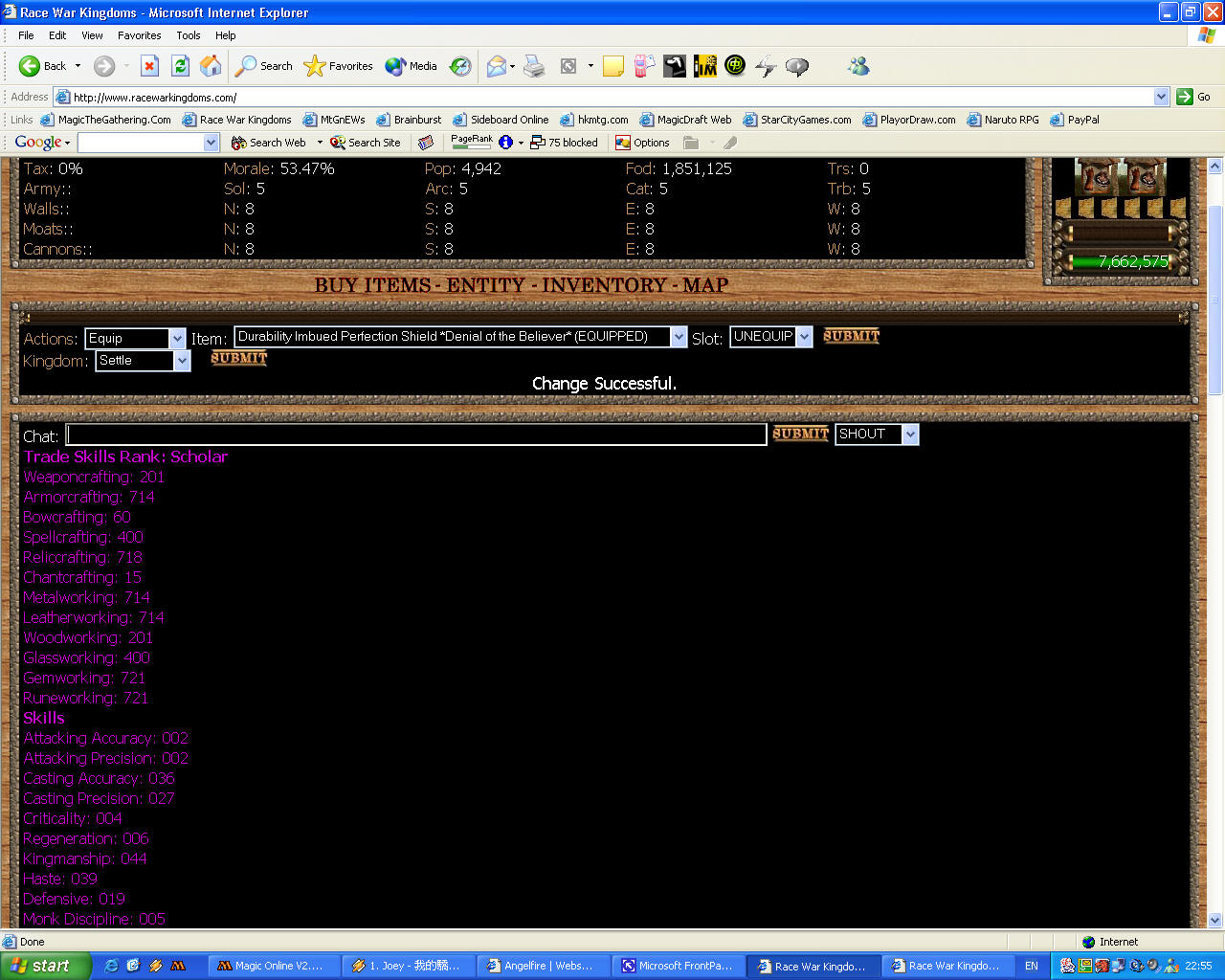The height and width of the screenshot is (980, 1225).
Task: Open the MagicTheGathering.Com links bar bookmark
Action: [x=106, y=120]
